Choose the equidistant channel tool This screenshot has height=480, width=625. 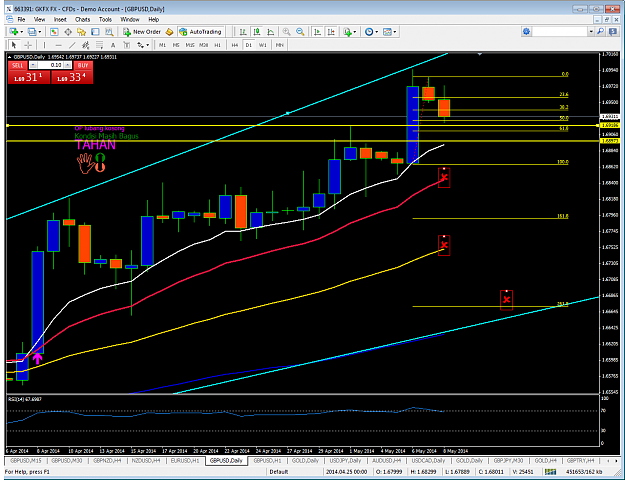pyautogui.click(x=85, y=45)
